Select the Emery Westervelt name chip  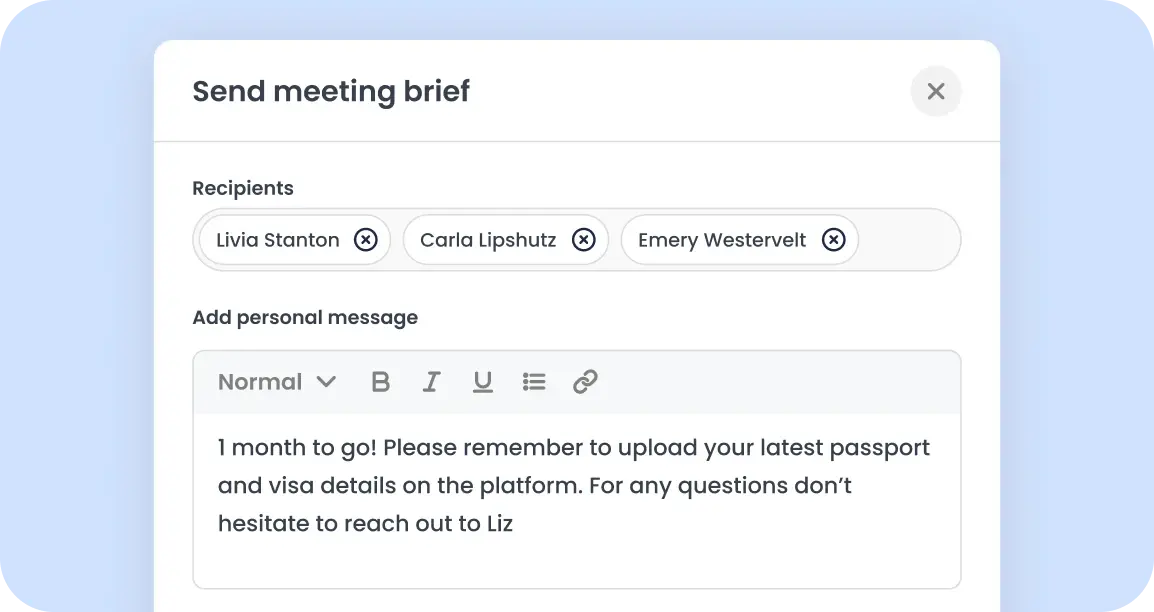click(722, 240)
